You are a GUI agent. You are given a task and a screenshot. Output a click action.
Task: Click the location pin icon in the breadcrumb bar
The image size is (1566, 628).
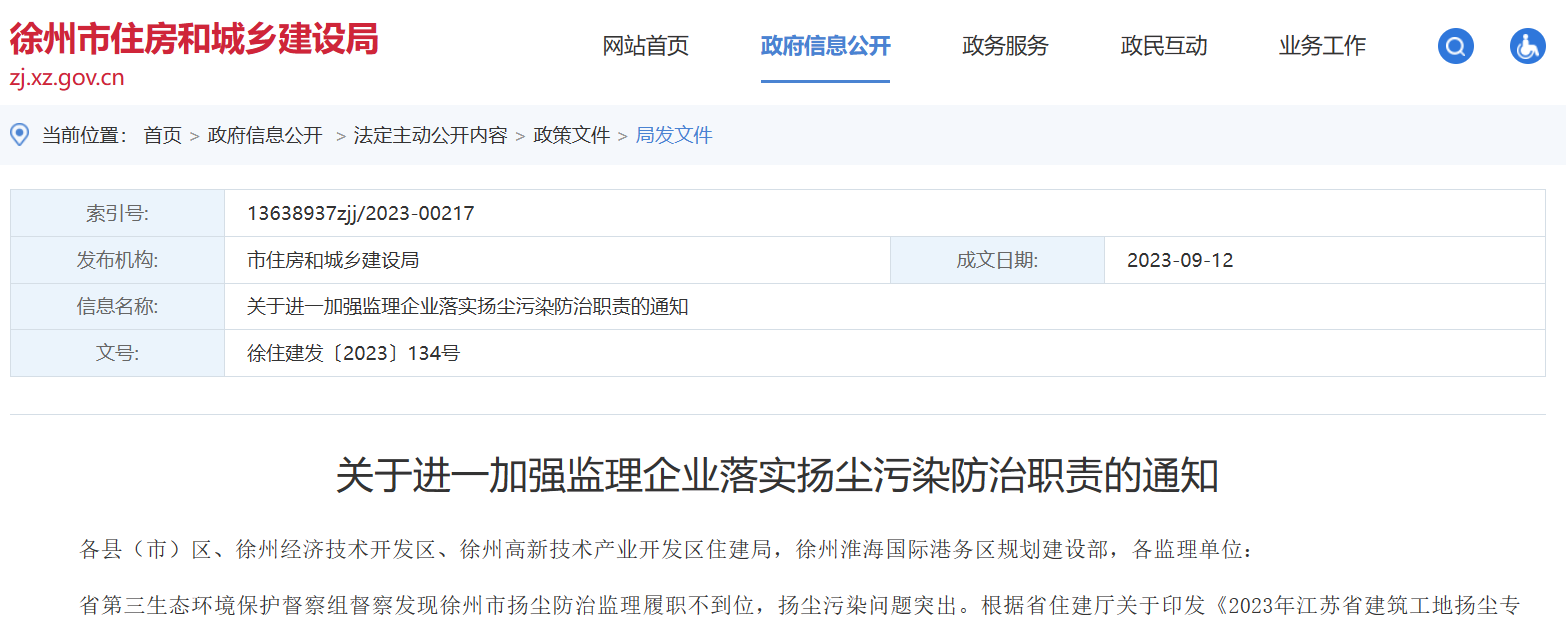pyautogui.click(x=19, y=135)
